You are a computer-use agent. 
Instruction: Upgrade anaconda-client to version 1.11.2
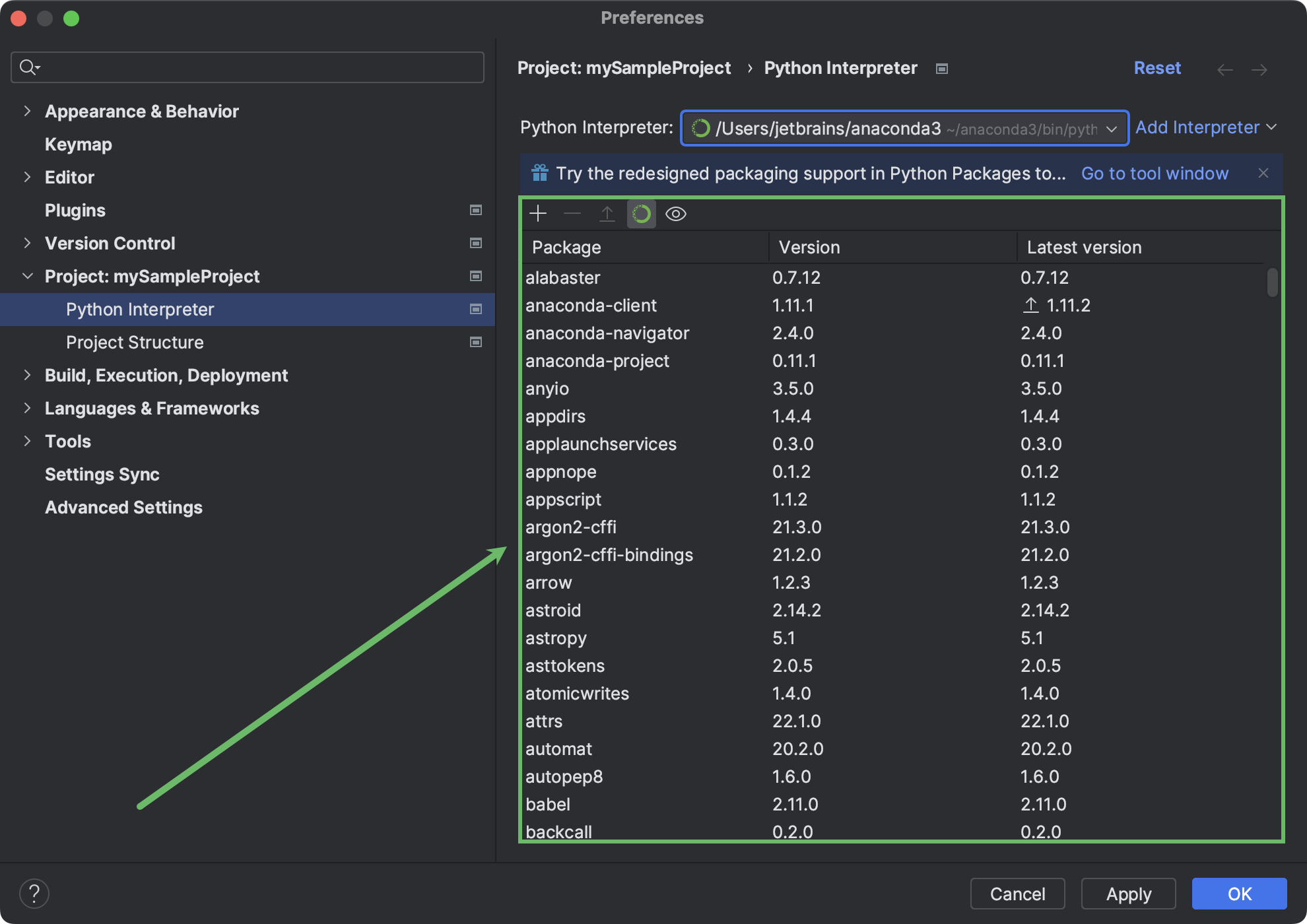(x=1030, y=305)
